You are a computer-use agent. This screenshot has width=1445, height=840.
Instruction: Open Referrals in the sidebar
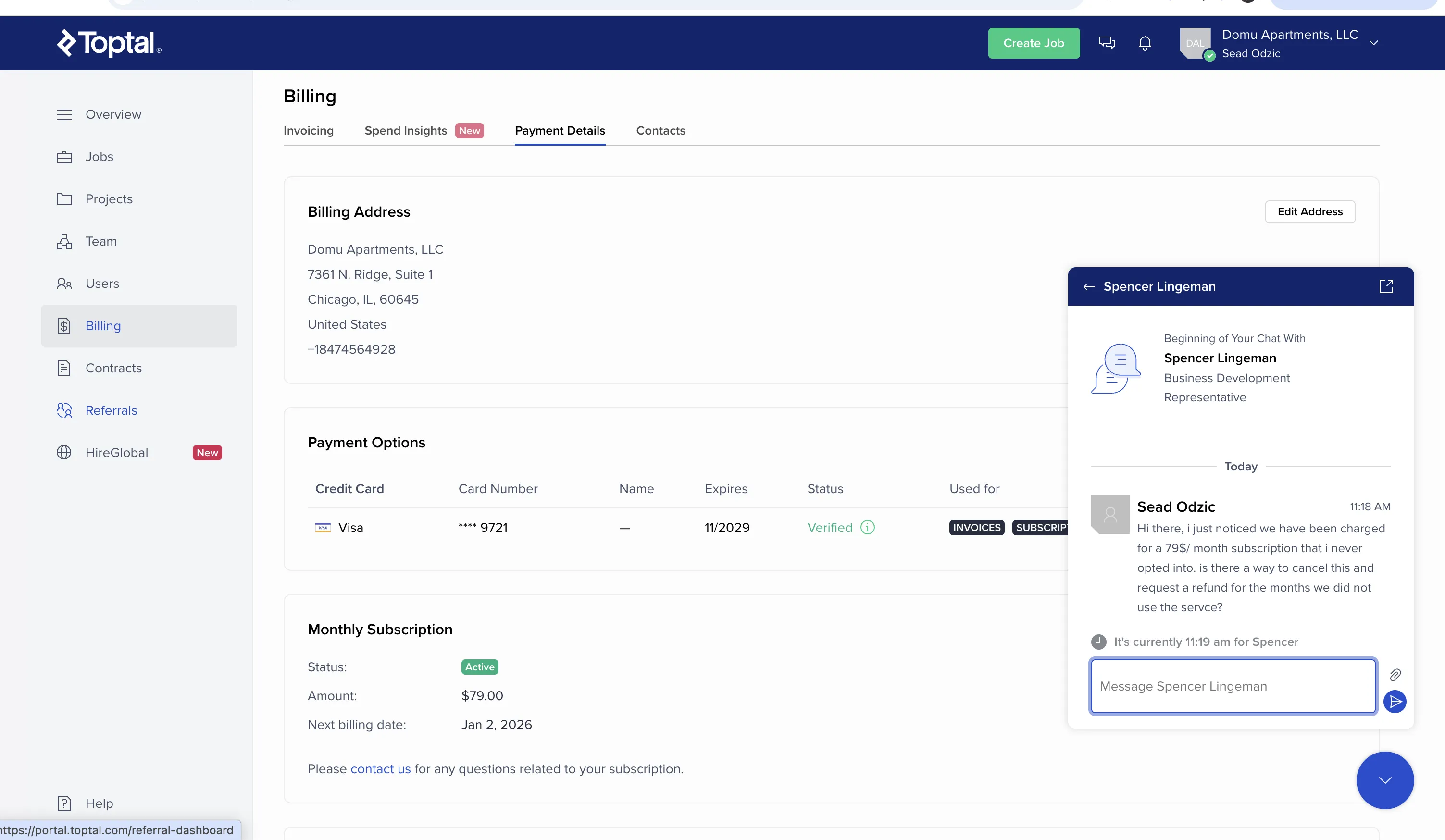click(111, 410)
